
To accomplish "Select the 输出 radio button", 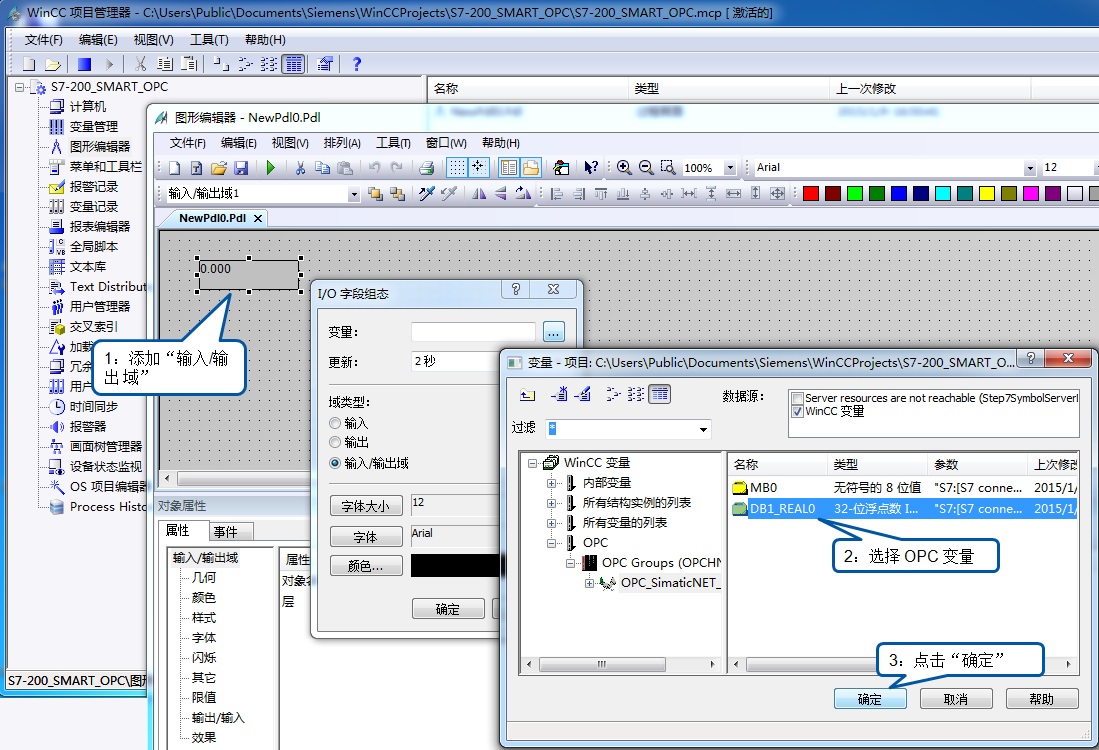I will coord(336,443).
